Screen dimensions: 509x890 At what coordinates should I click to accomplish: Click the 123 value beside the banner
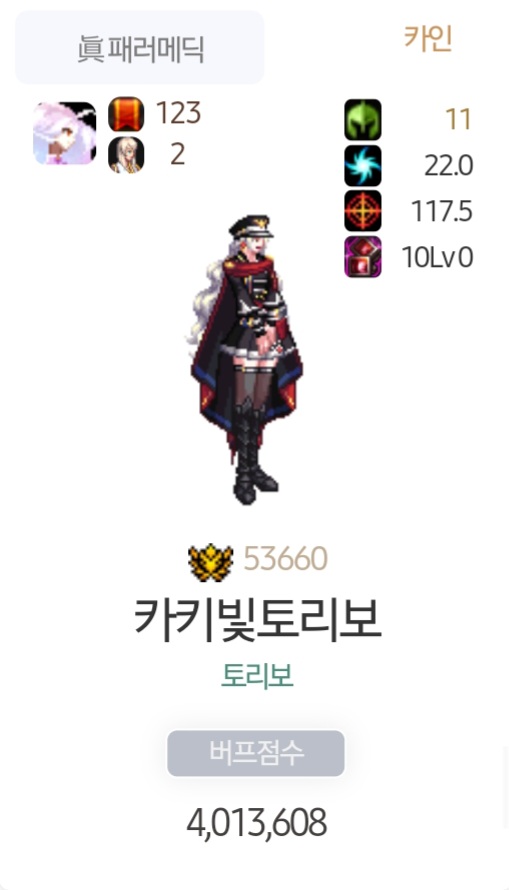[178, 113]
